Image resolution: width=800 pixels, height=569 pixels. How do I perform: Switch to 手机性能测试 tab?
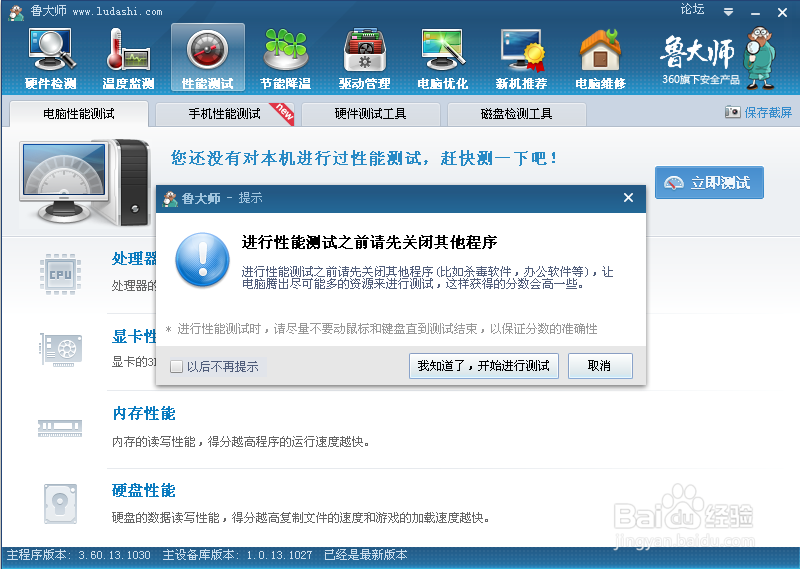pyautogui.click(x=224, y=113)
